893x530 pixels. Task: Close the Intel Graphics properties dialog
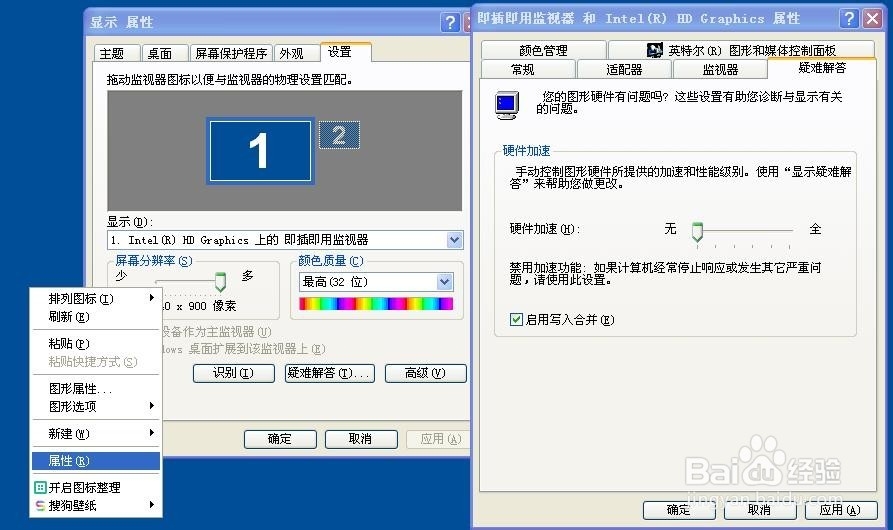[x=872, y=19]
